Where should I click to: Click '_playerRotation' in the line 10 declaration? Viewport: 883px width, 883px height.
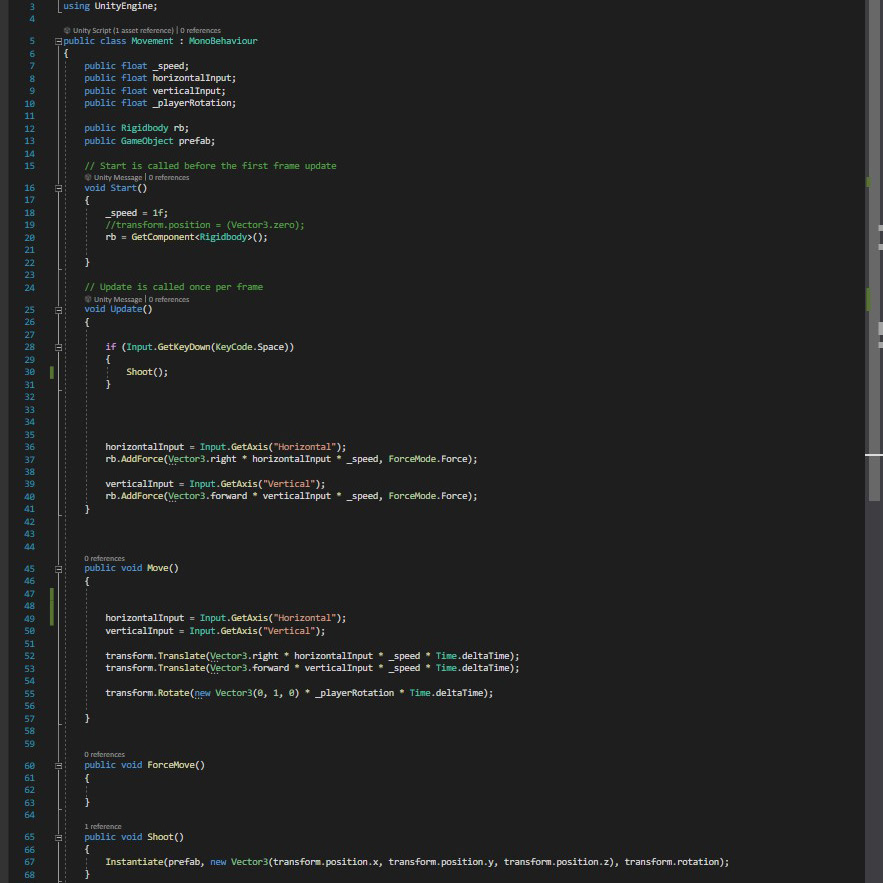coord(192,103)
